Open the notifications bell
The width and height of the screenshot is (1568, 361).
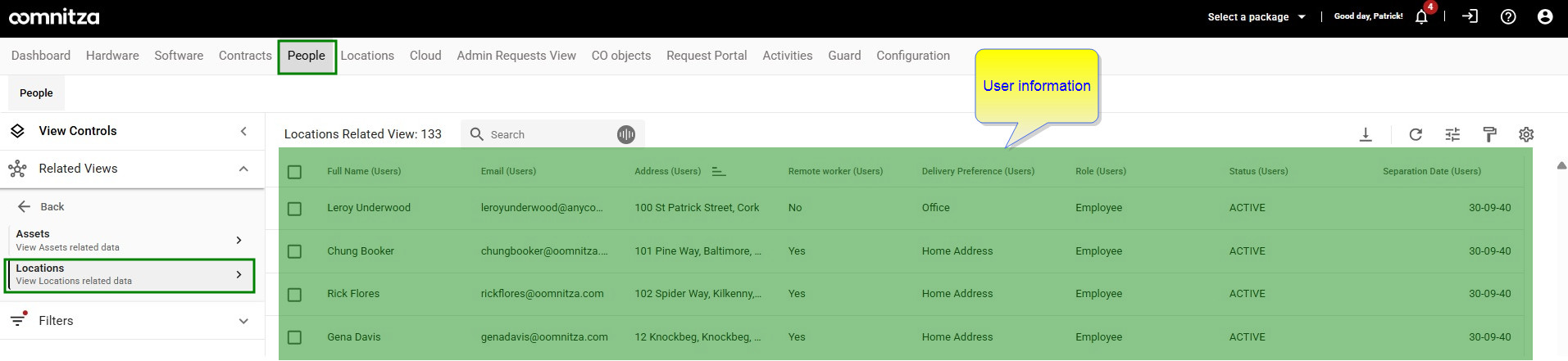click(1421, 17)
